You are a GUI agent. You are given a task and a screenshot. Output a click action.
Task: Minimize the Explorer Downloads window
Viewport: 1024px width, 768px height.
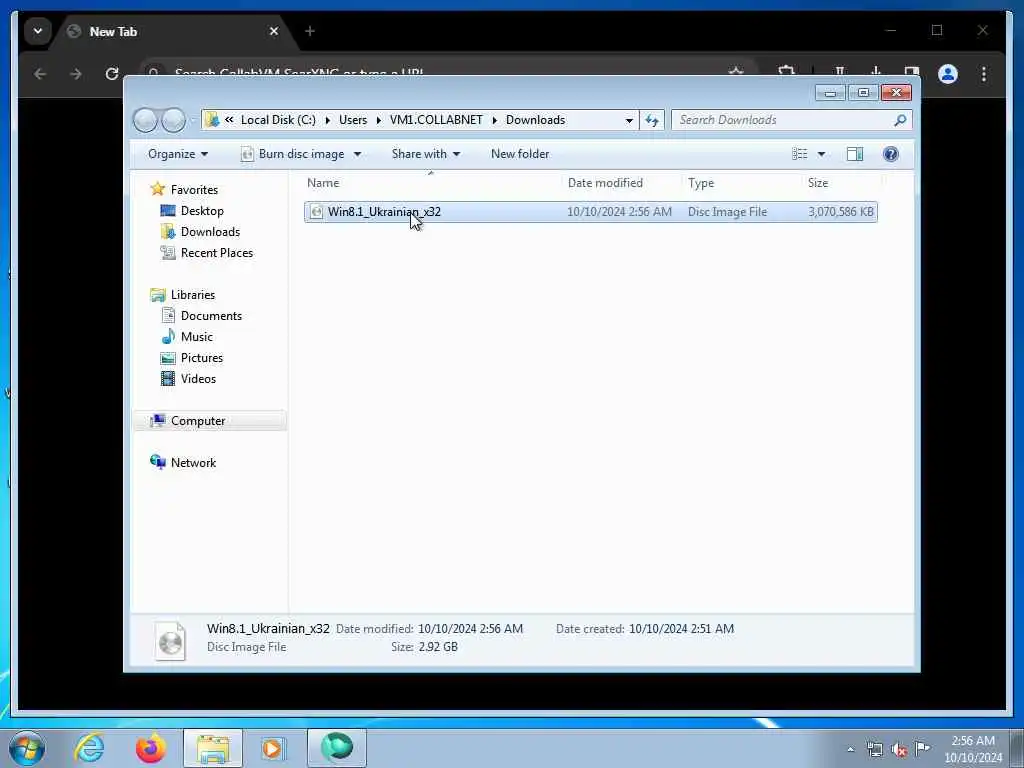click(x=830, y=93)
